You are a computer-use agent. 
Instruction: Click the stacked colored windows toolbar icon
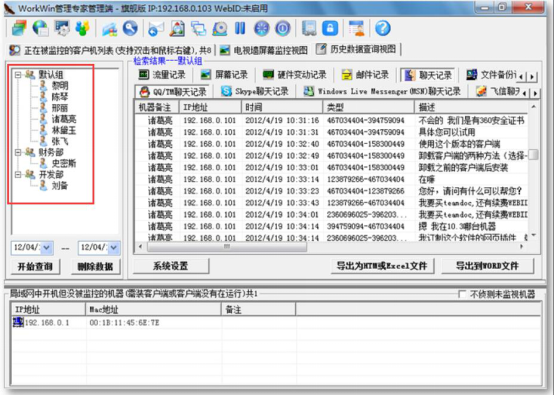pos(19,28)
